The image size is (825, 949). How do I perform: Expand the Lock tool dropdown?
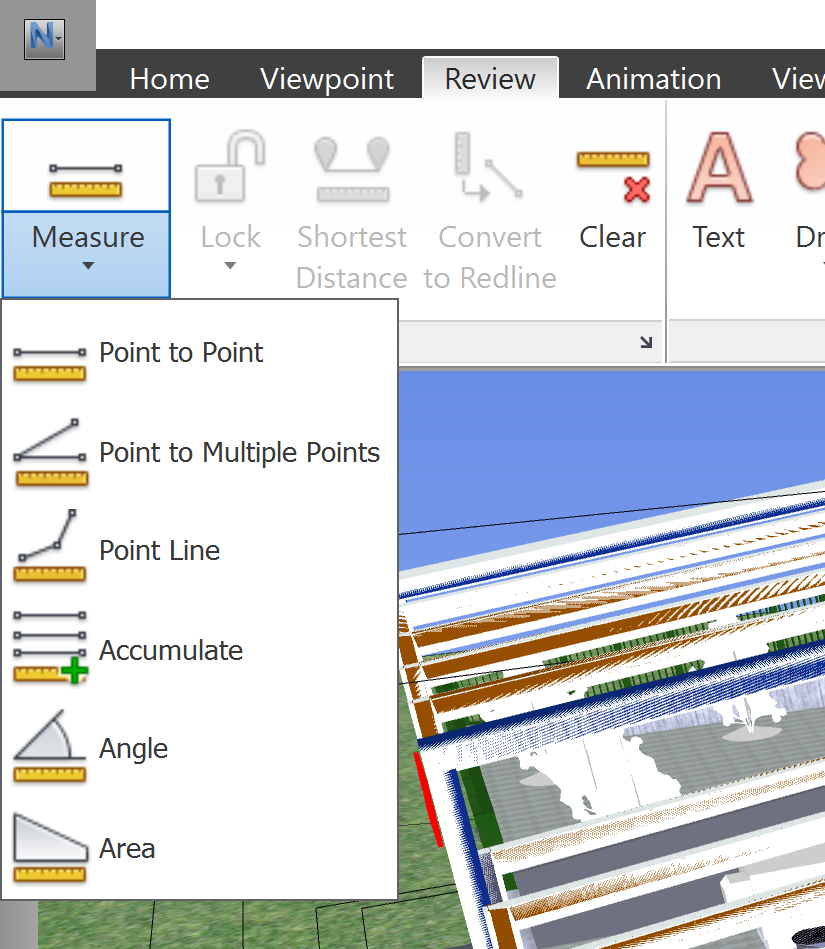pyautogui.click(x=230, y=263)
